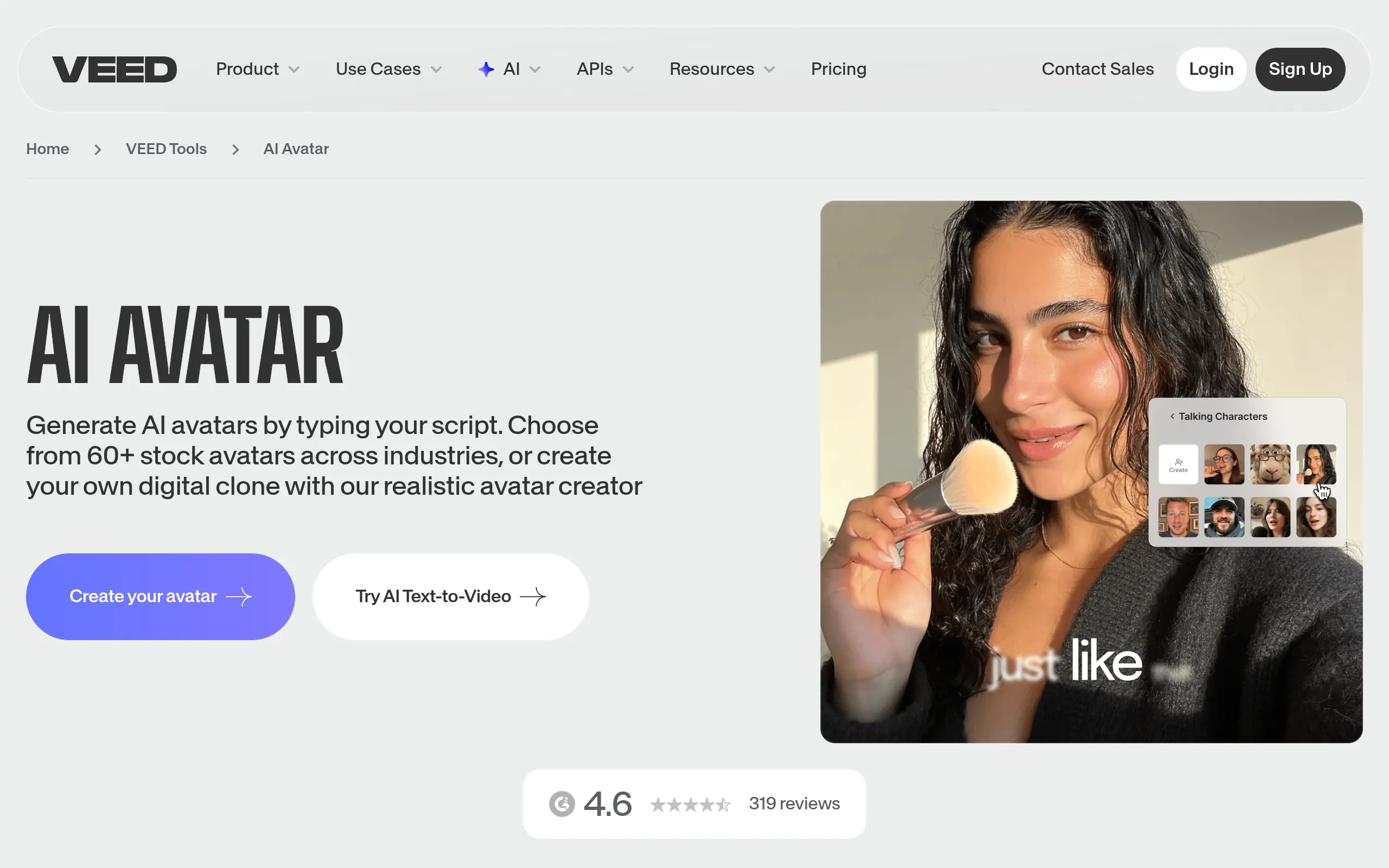1389x868 pixels.
Task: Open the 319 reviews link
Action: (794, 803)
